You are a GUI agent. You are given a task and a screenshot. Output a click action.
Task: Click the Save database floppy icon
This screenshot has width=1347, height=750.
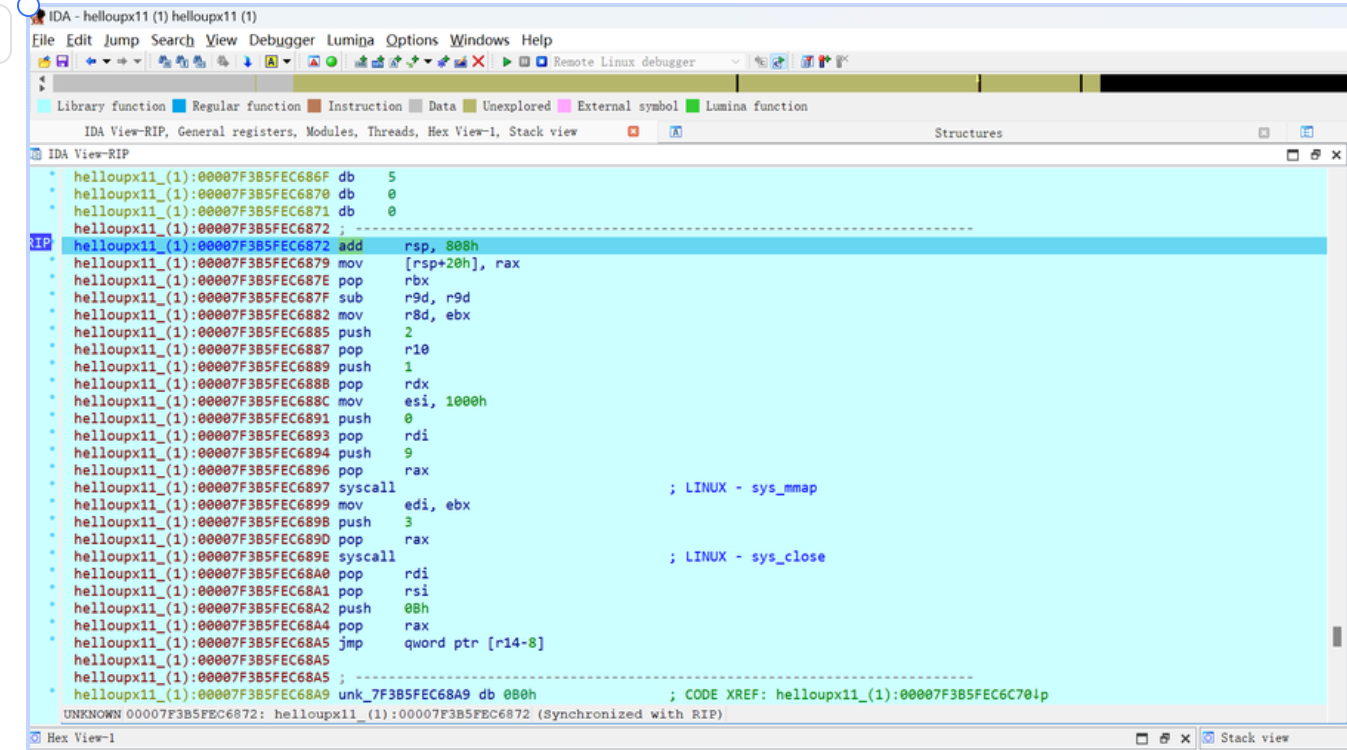[x=62, y=62]
